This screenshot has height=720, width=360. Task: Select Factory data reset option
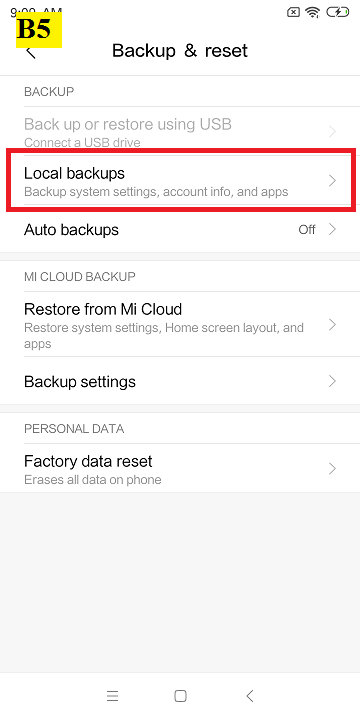coord(180,469)
